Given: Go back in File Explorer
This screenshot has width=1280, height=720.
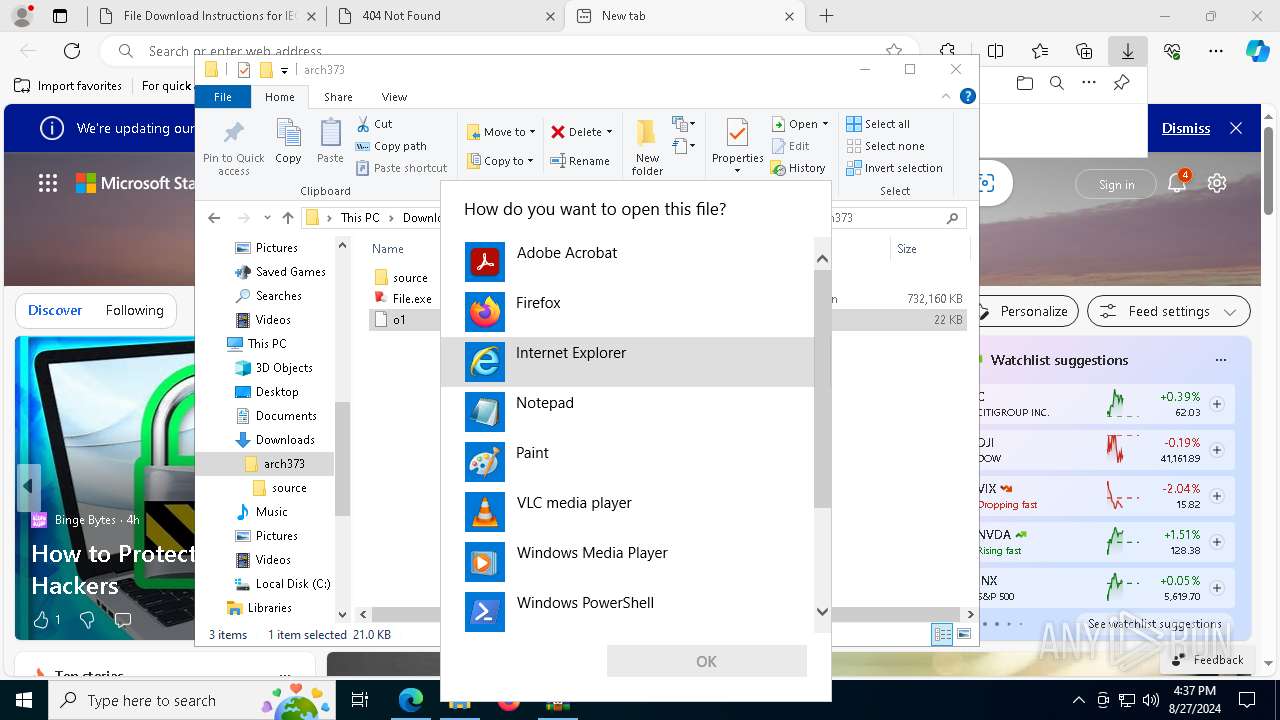Looking at the screenshot, I should (x=214, y=218).
